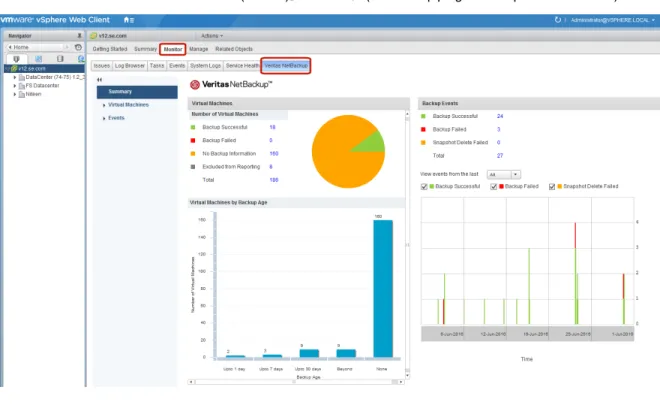Viewport: 660px width, 411px height.
Task: Collapse the plug-in side menu with double arrow
Action: click(x=99, y=80)
